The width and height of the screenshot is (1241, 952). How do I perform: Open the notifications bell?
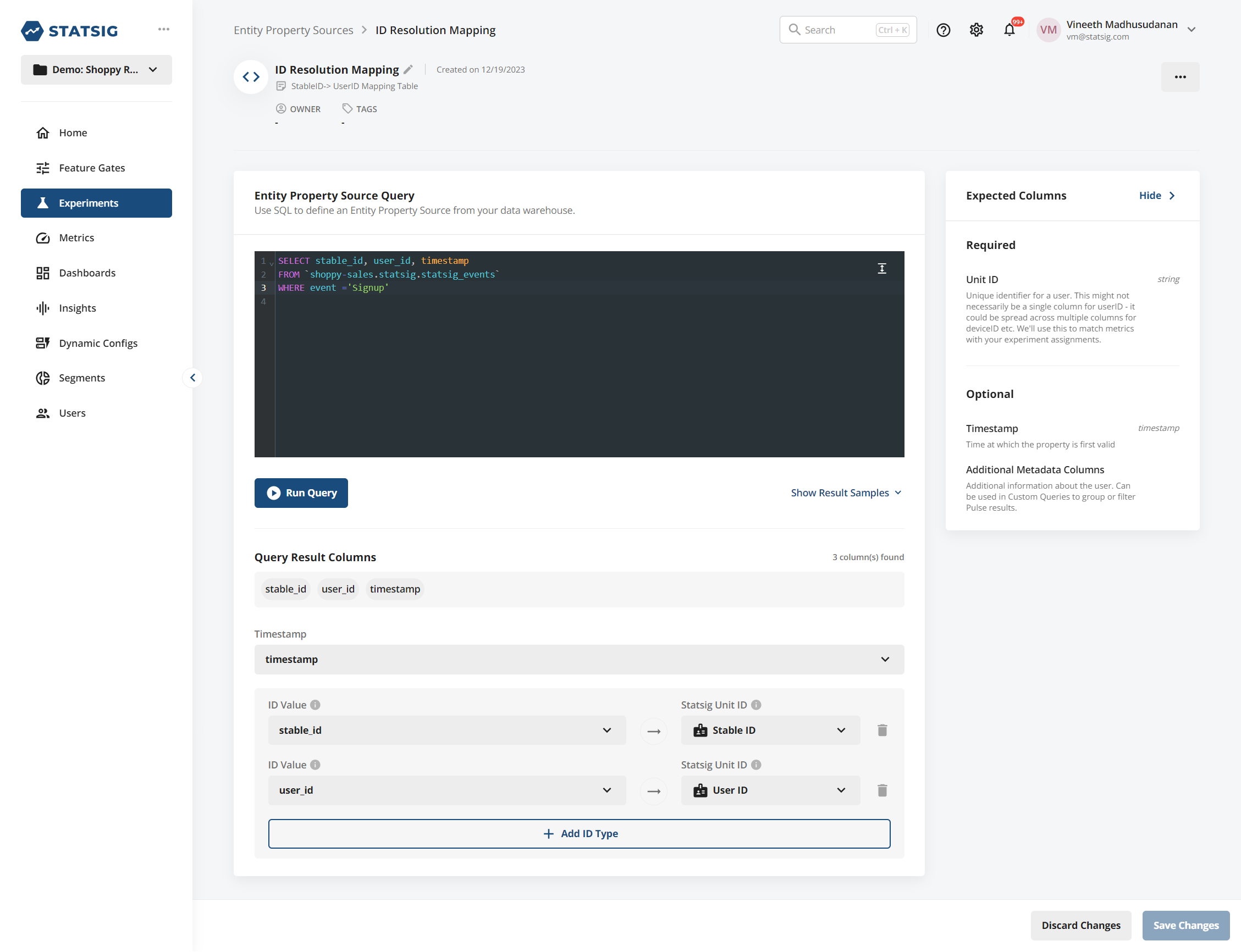[x=1010, y=30]
